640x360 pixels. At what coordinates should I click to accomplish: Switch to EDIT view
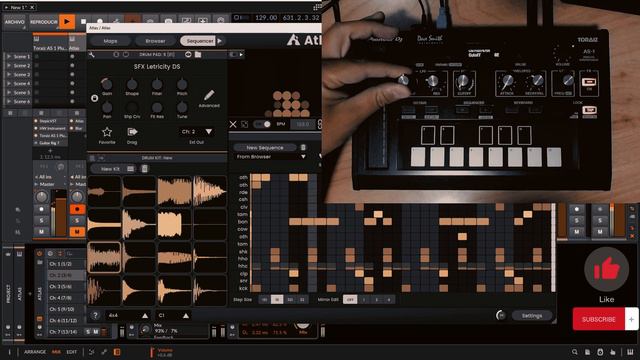[x=71, y=352]
